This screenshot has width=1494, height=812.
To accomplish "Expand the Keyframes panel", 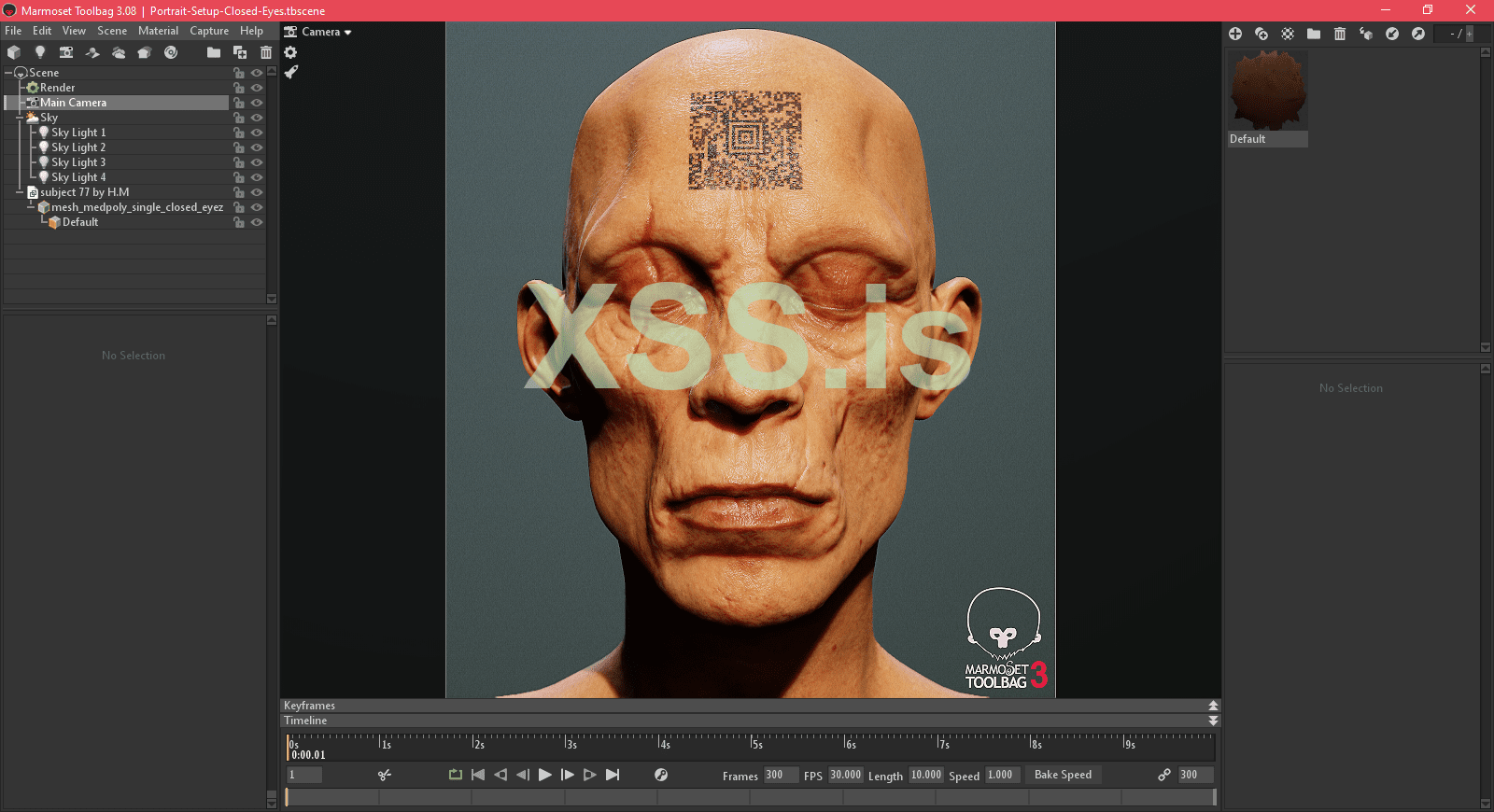I will pos(1213,706).
